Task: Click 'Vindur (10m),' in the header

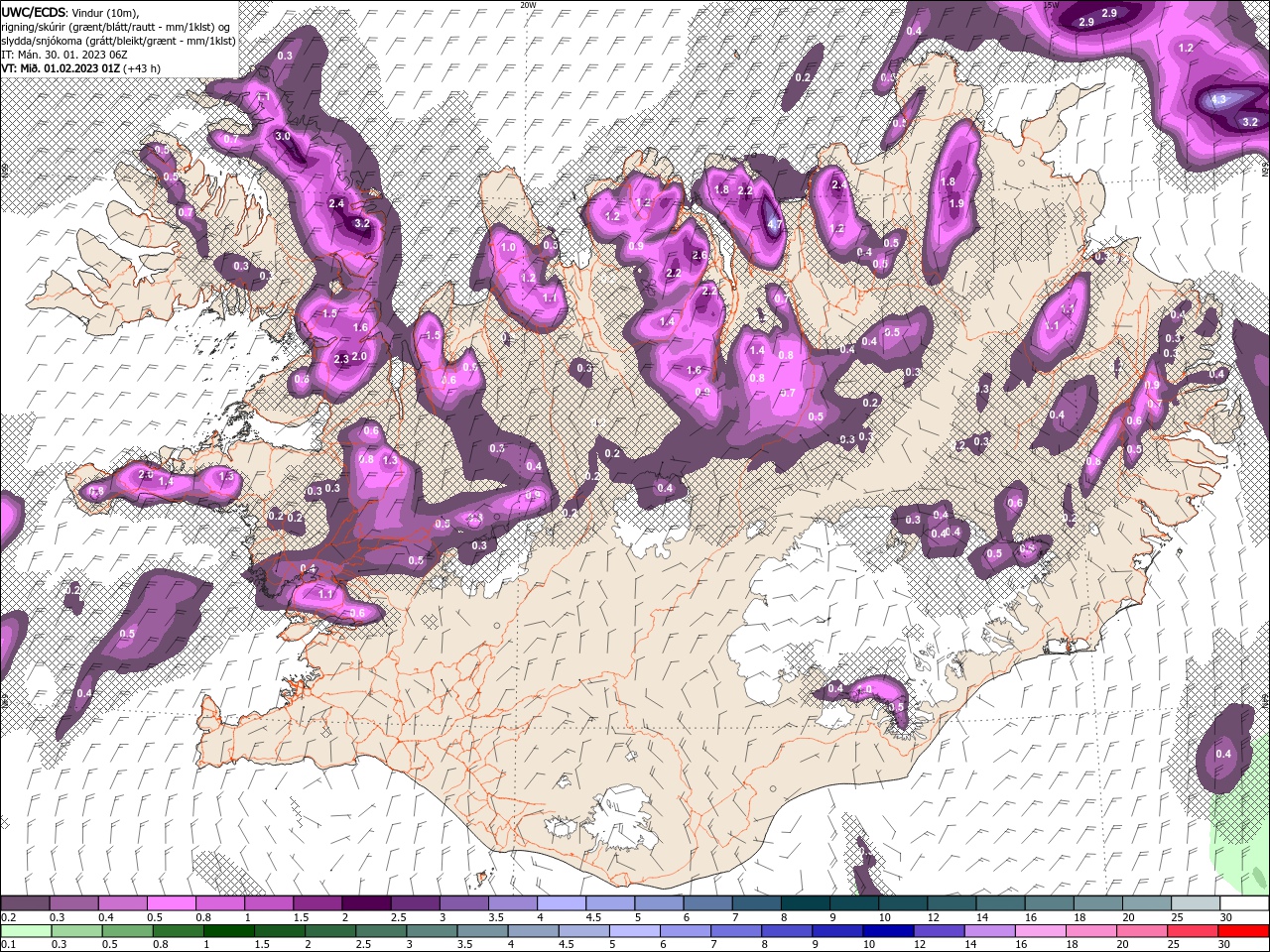Action: (x=106, y=12)
